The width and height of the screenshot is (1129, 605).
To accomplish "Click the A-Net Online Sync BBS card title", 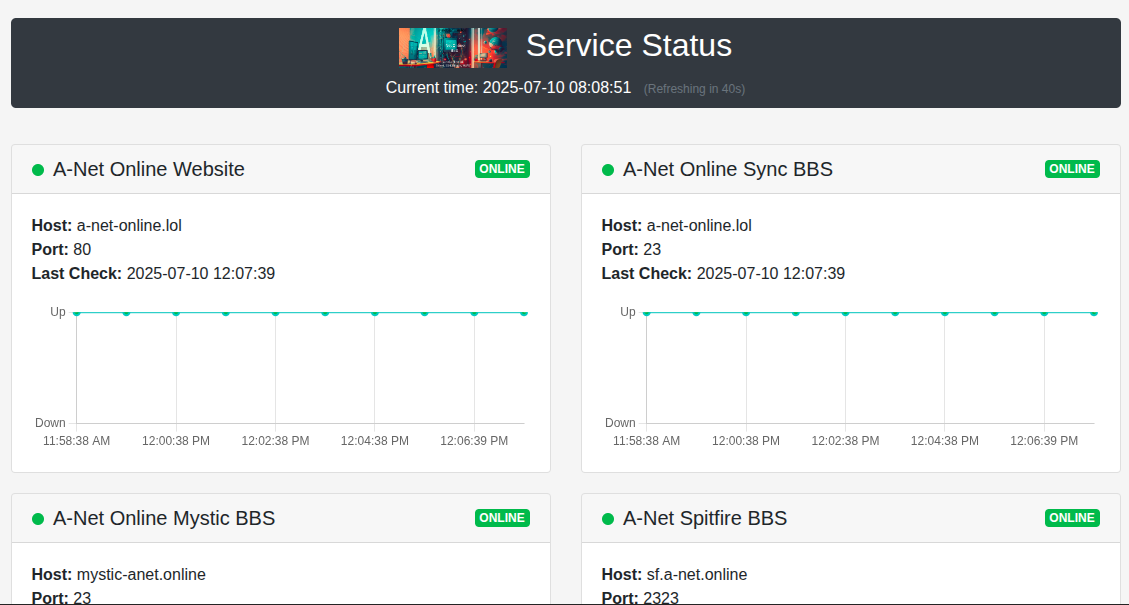I will coord(728,169).
